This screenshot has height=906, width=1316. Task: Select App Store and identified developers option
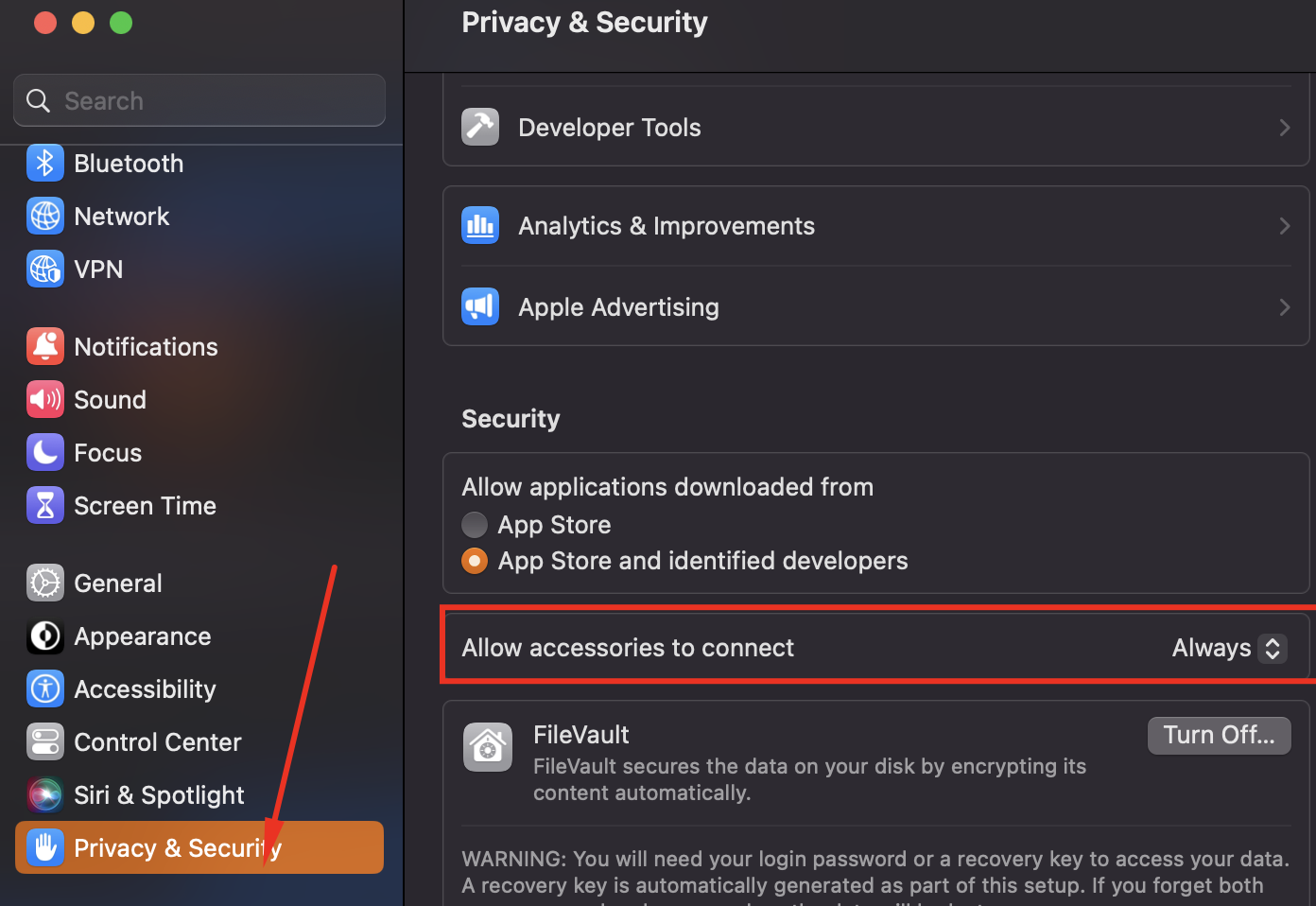coord(475,561)
